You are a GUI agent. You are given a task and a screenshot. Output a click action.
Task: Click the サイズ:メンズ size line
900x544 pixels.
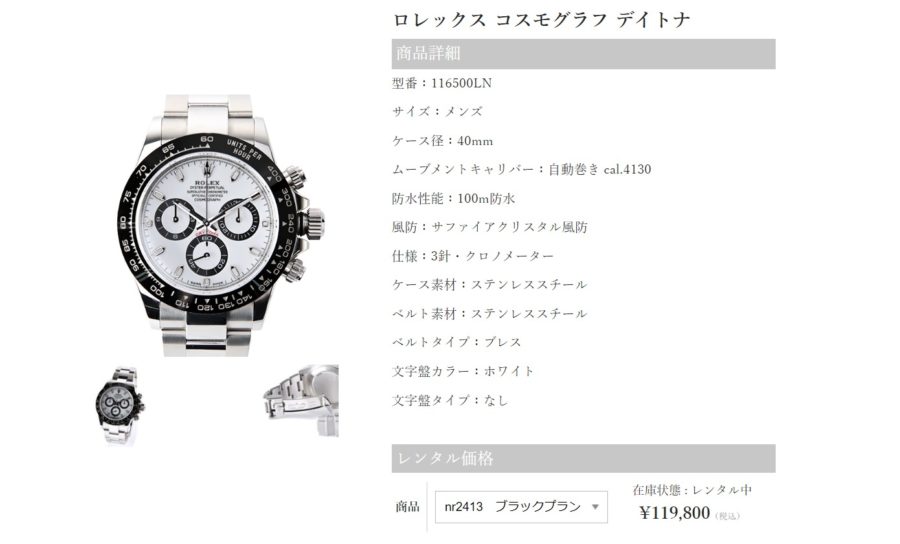438,112
